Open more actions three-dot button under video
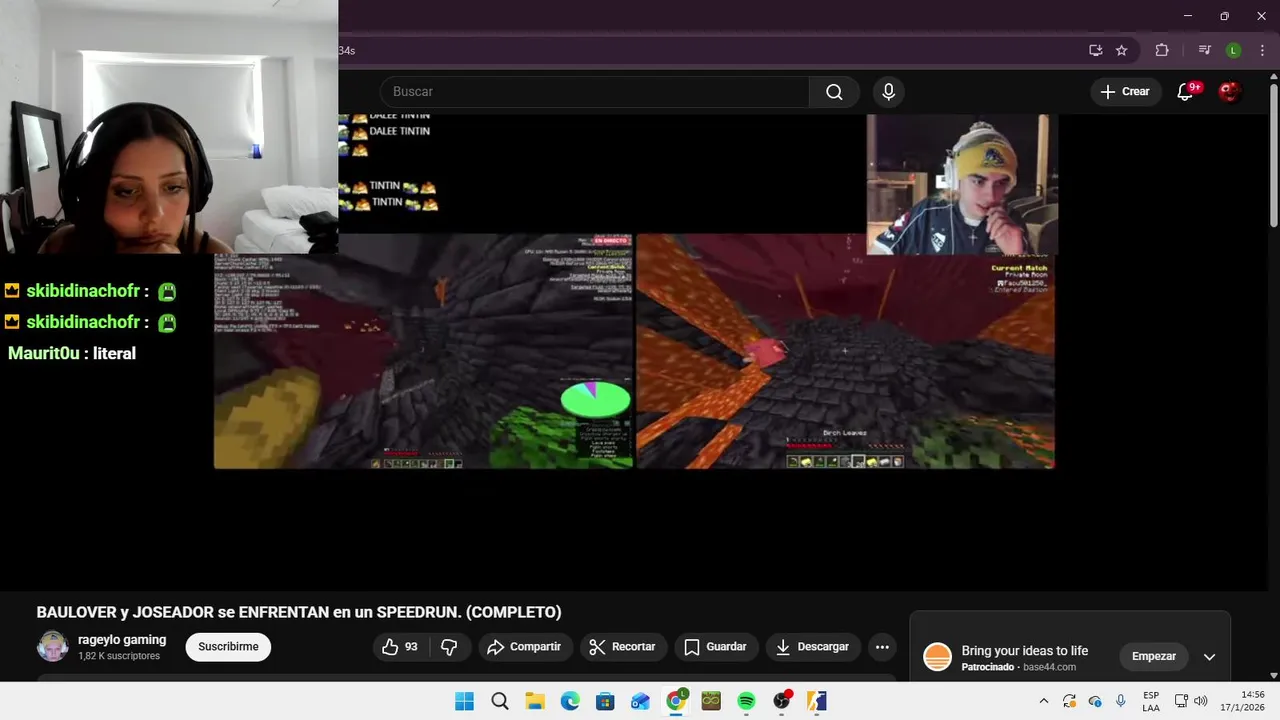Image resolution: width=1280 pixels, height=720 pixels. coord(882,647)
